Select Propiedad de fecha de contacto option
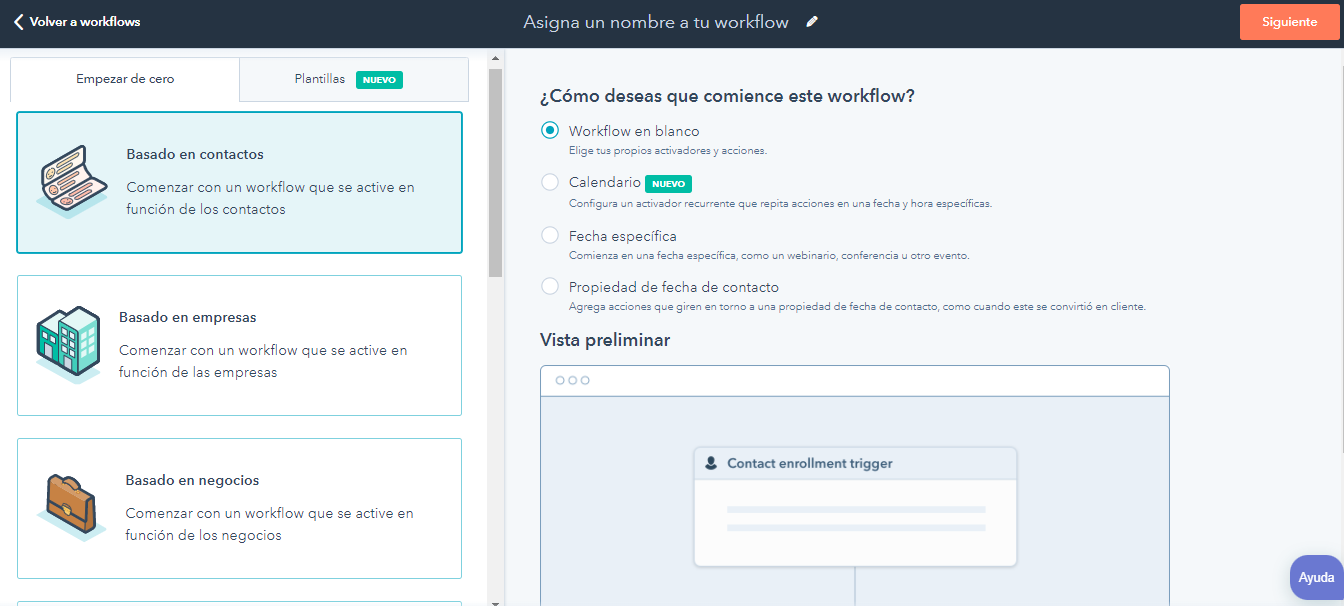This screenshot has width=1344, height=606. (550, 286)
